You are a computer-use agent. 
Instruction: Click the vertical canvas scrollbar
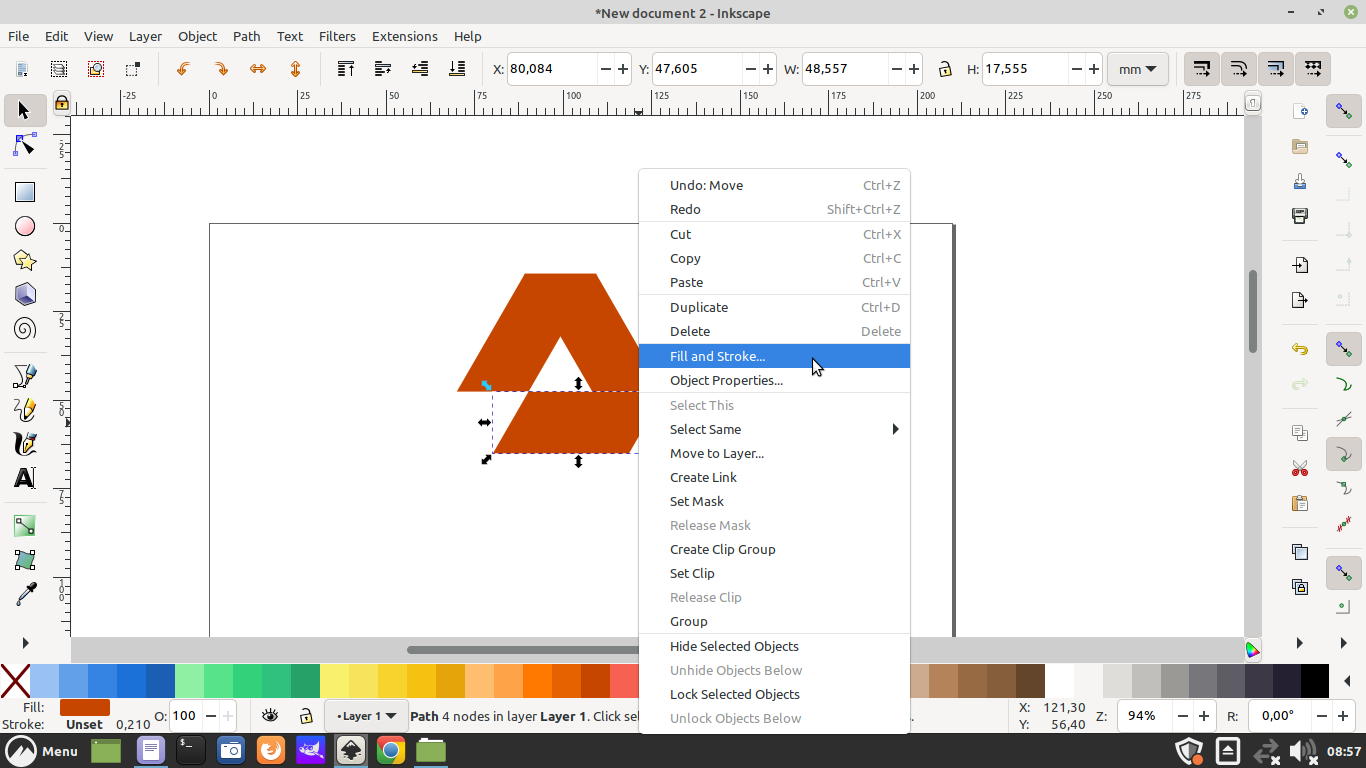point(1253,312)
